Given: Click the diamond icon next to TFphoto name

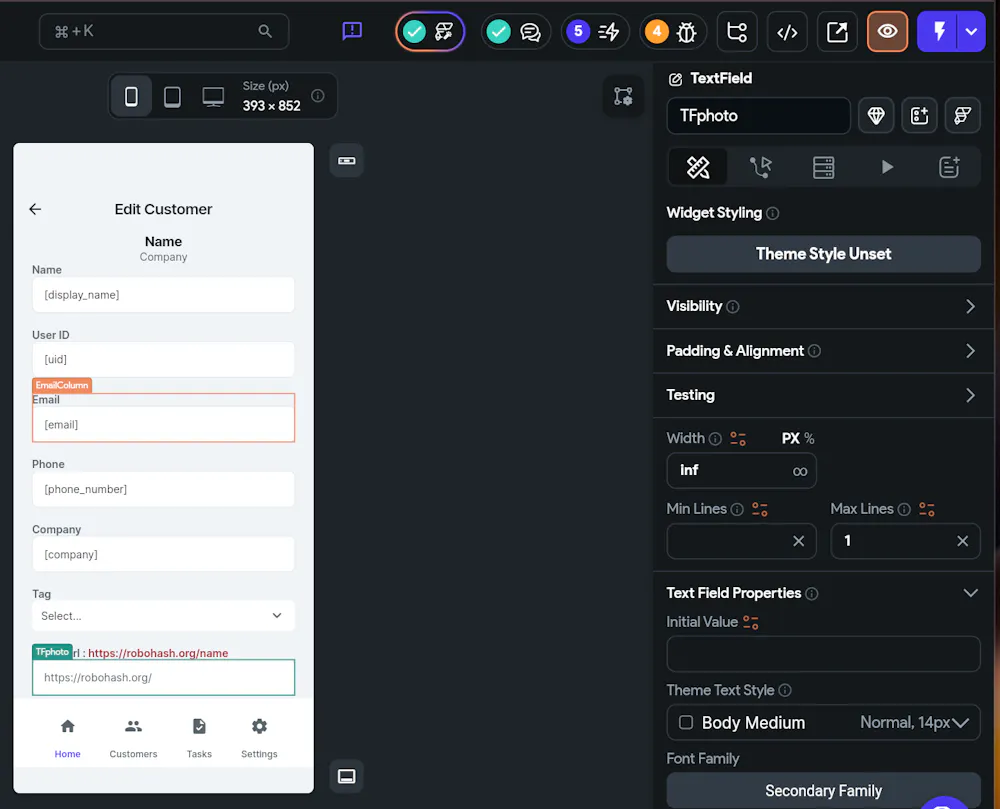Looking at the screenshot, I should pyautogui.click(x=876, y=115).
